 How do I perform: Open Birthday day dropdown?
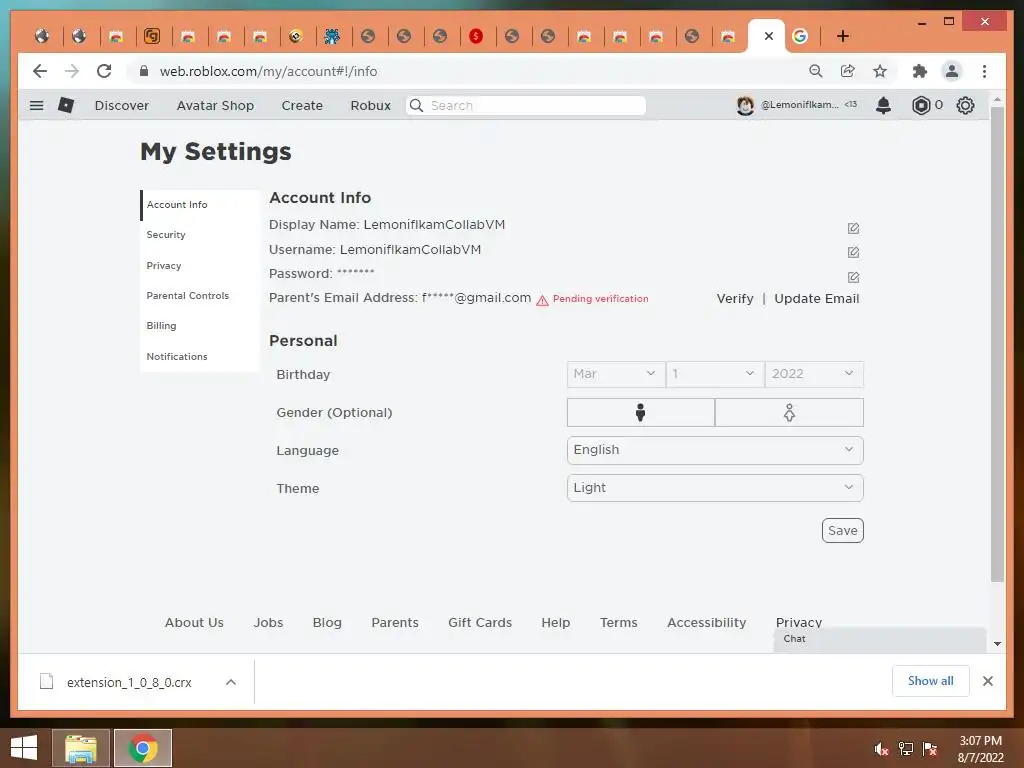click(x=715, y=374)
